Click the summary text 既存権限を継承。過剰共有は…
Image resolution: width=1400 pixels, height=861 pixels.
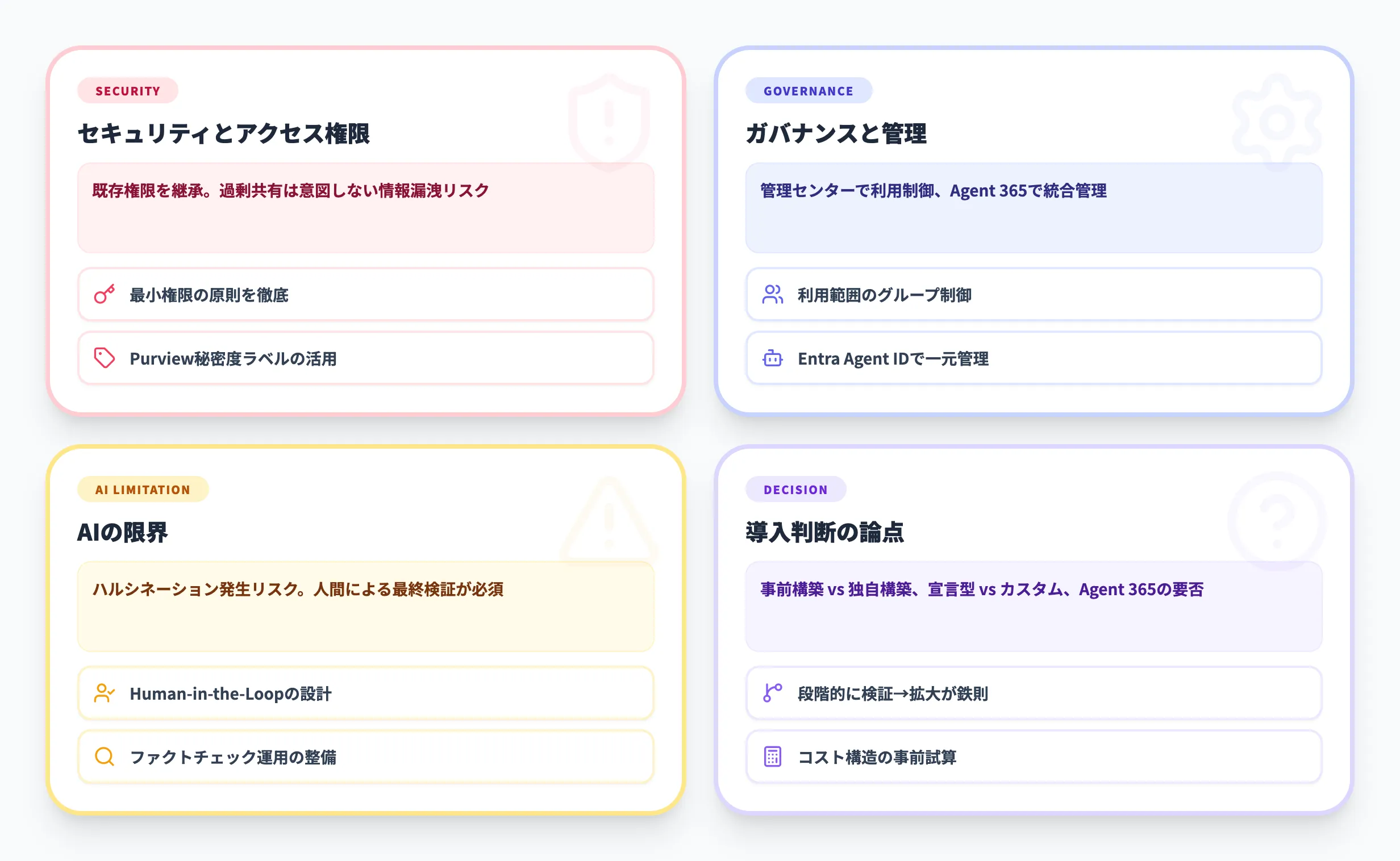pos(290,190)
